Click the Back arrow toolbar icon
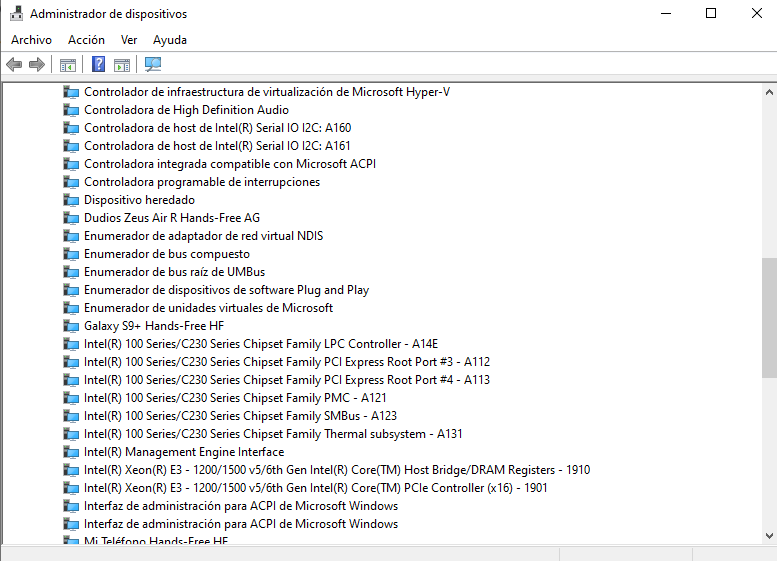Screen dimensions: 777x561 (14, 65)
